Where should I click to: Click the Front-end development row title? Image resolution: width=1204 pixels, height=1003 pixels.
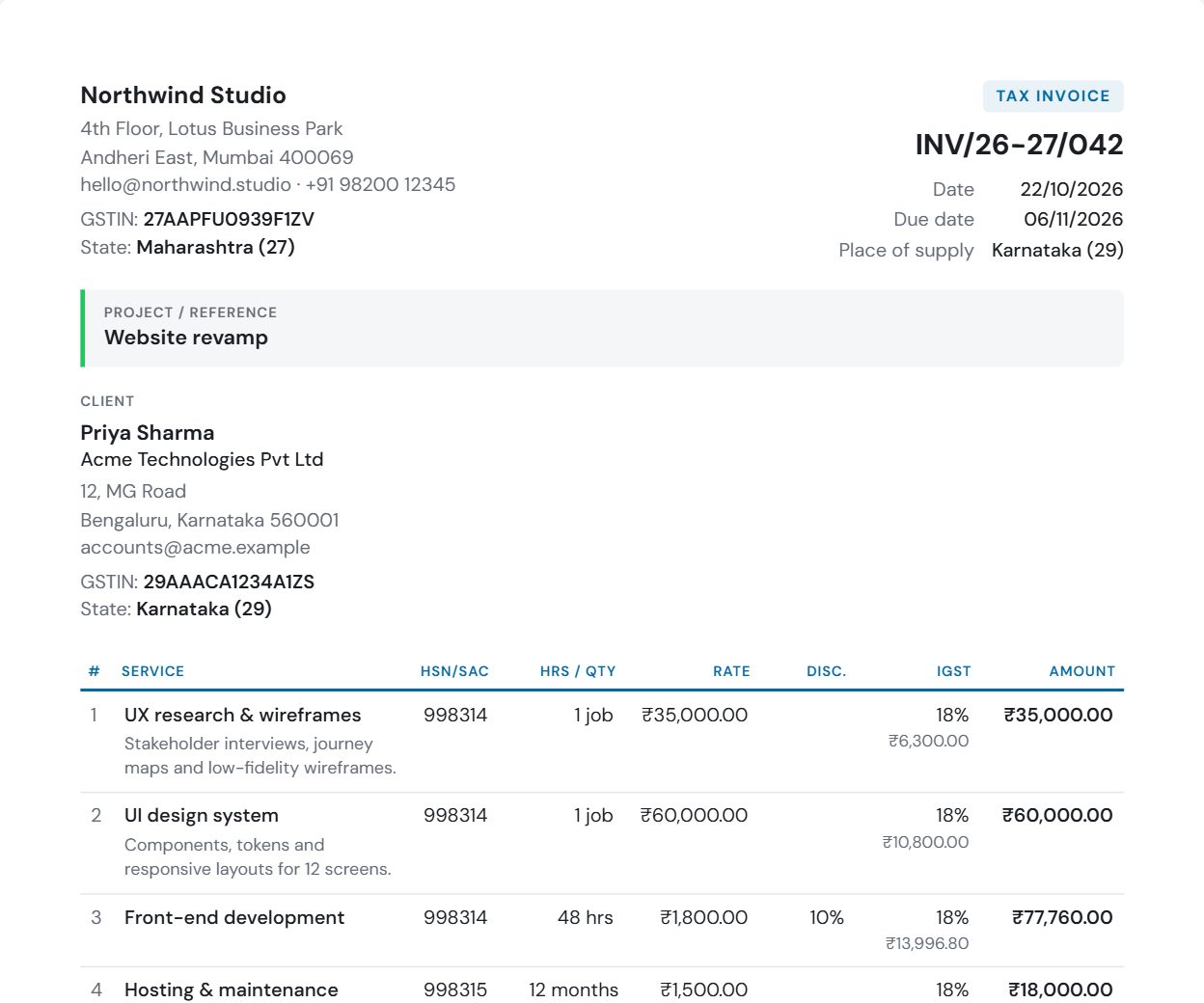click(234, 917)
